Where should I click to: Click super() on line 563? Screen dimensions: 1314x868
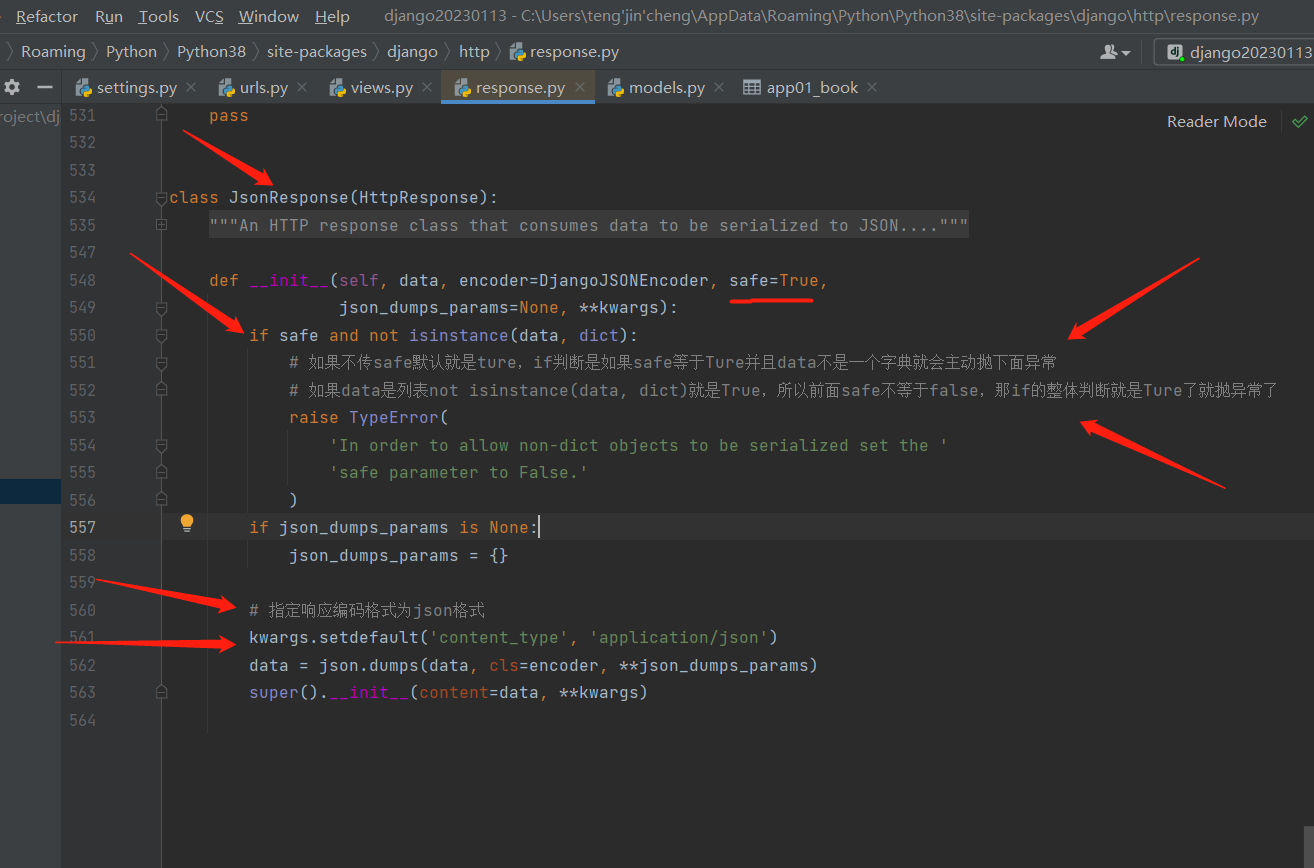pyautogui.click(x=284, y=692)
